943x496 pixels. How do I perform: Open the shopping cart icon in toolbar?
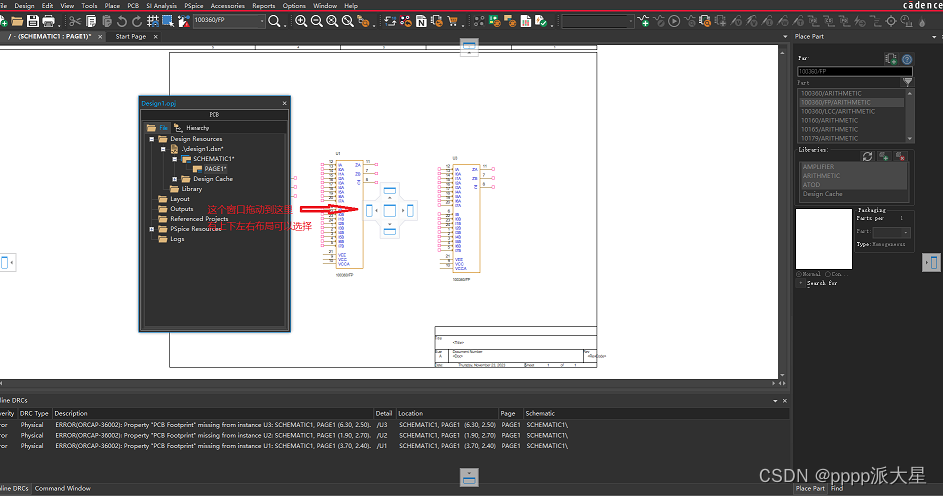tap(452, 22)
